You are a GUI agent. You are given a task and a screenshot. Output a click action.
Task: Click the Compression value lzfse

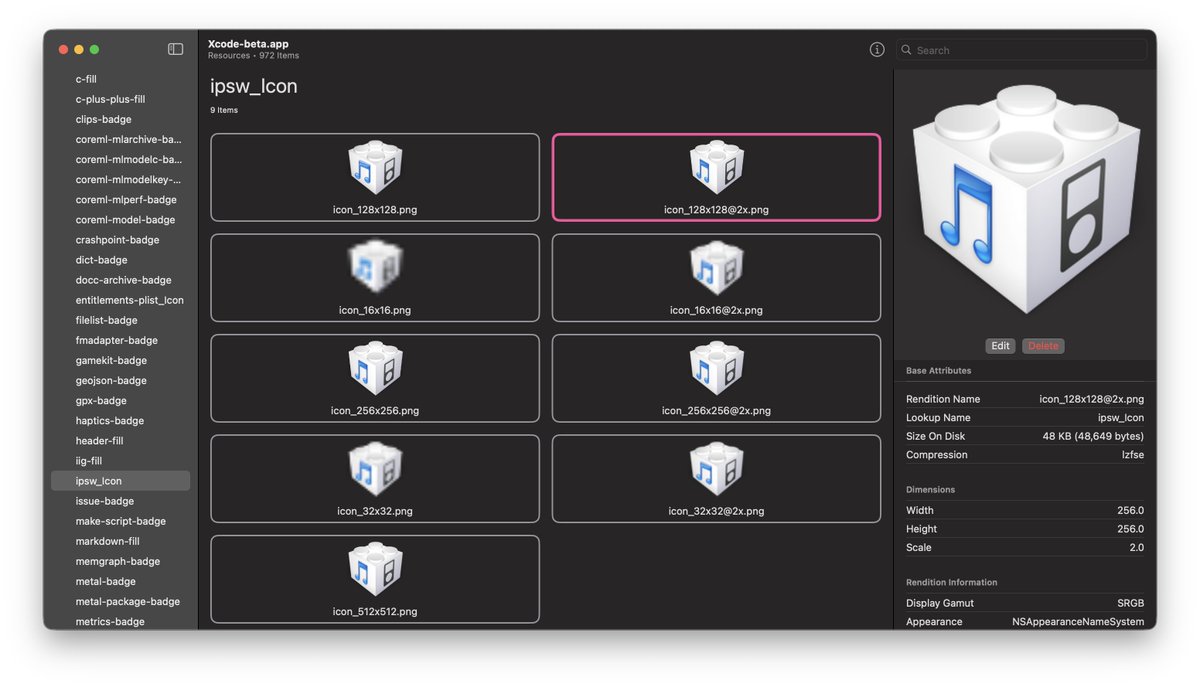pos(1133,455)
